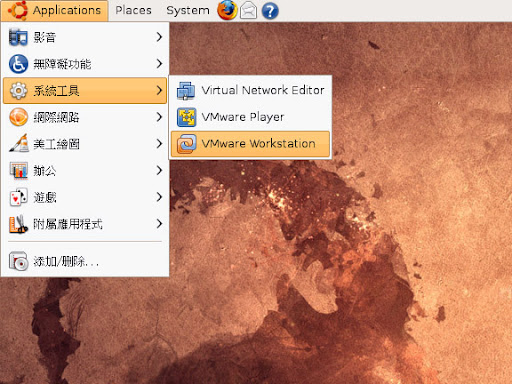Click the 系統工具 gear icon
The width and height of the screenshot is (512, 384).
tap(18, 90)
